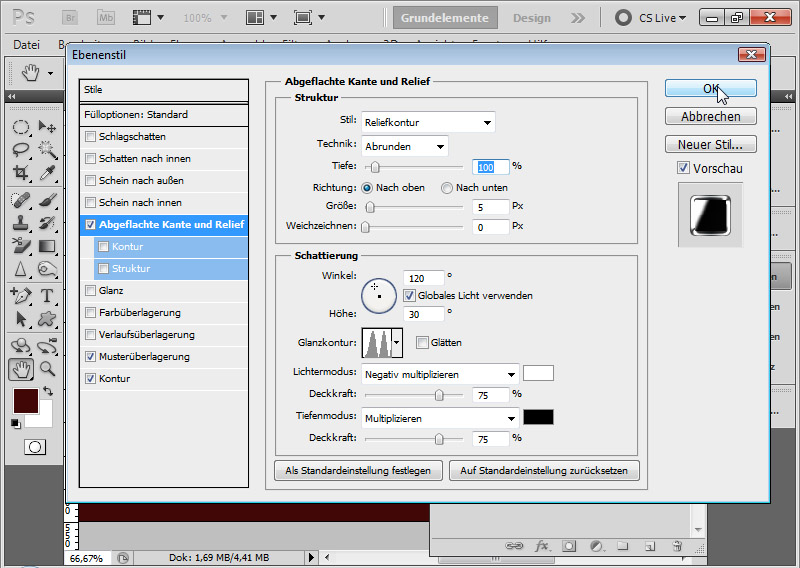Enable the Schlagschatten checkbox
Viewport: 800px width, 568px height.
(x=92, y=137)
